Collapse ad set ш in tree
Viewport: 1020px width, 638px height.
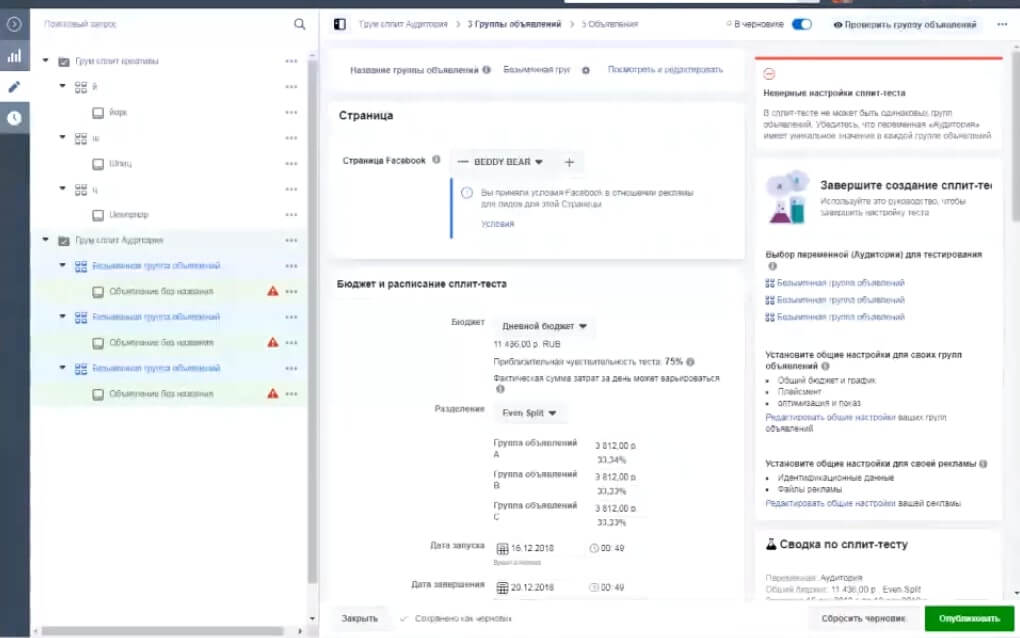coord(62,137)
